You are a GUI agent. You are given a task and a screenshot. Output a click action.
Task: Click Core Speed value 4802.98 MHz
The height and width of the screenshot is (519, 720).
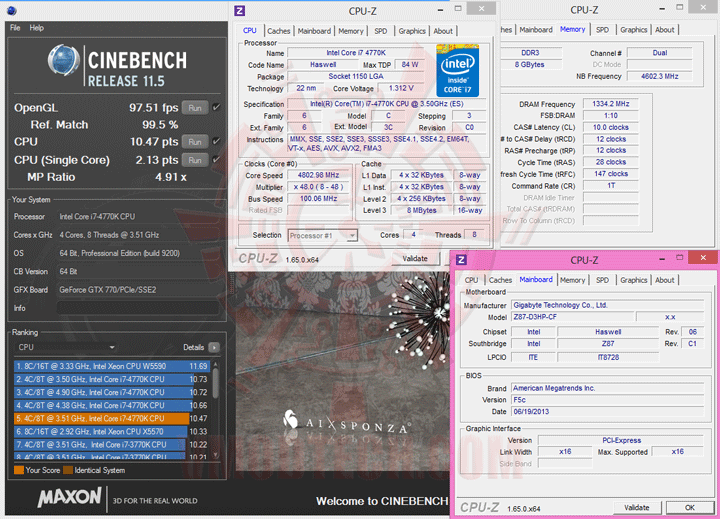319,175
